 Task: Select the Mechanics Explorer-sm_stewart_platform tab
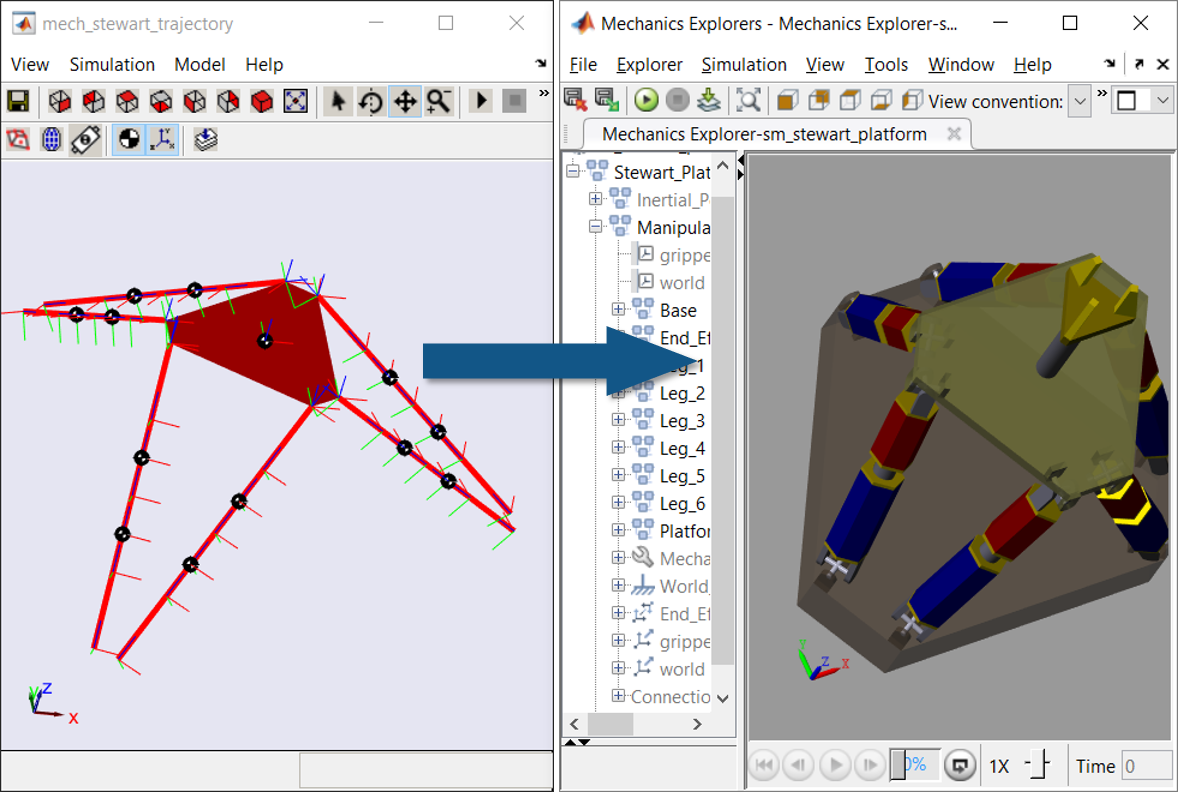764,134
